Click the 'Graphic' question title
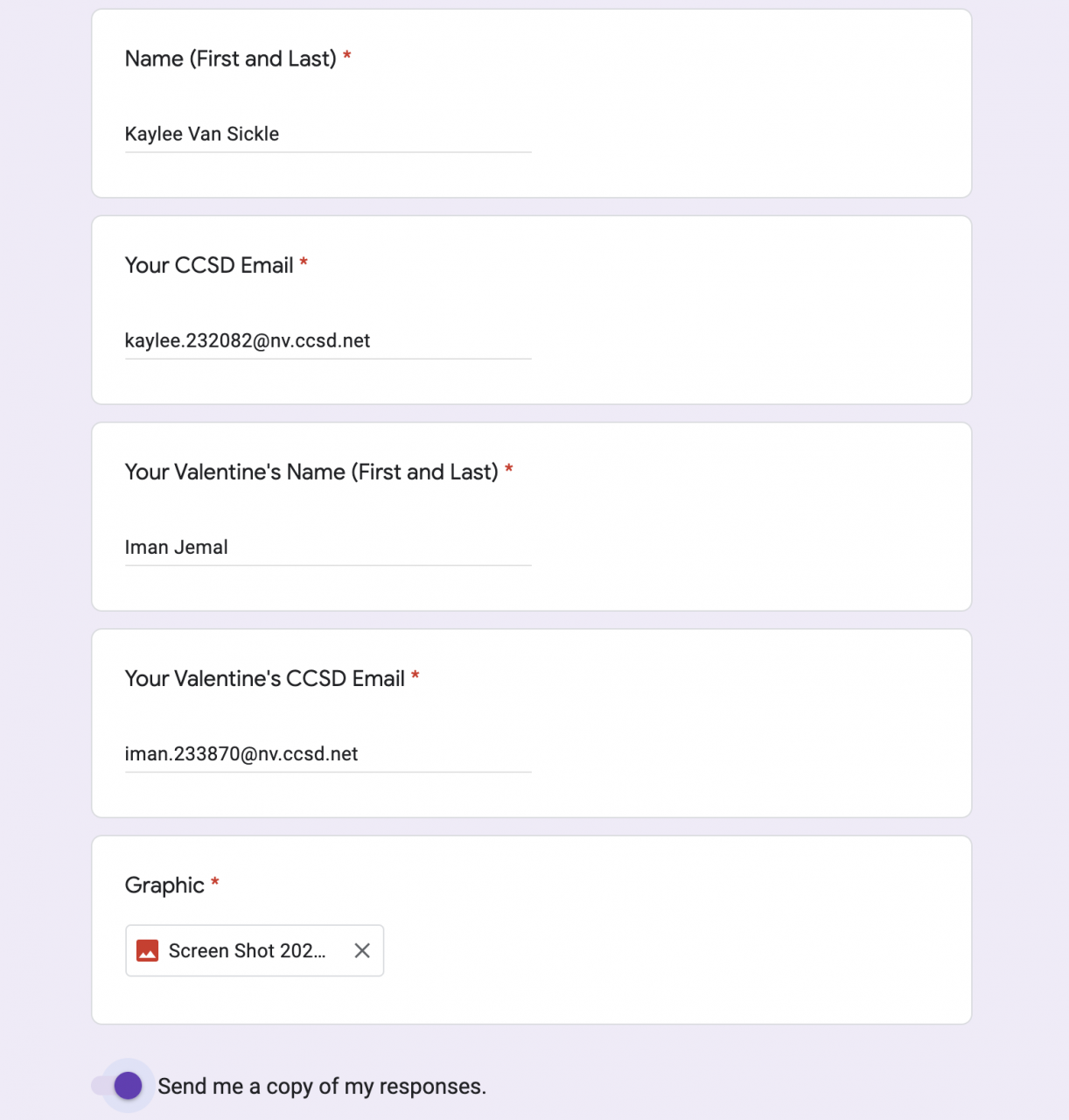This screenshot has height=1120, width=1069. click(164, 885)
